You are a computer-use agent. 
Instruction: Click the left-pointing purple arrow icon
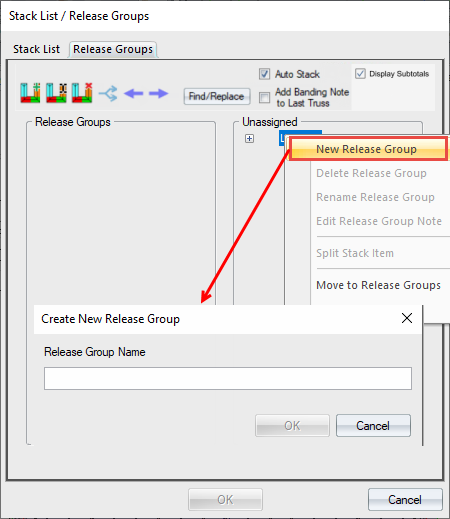click(133, 93)
